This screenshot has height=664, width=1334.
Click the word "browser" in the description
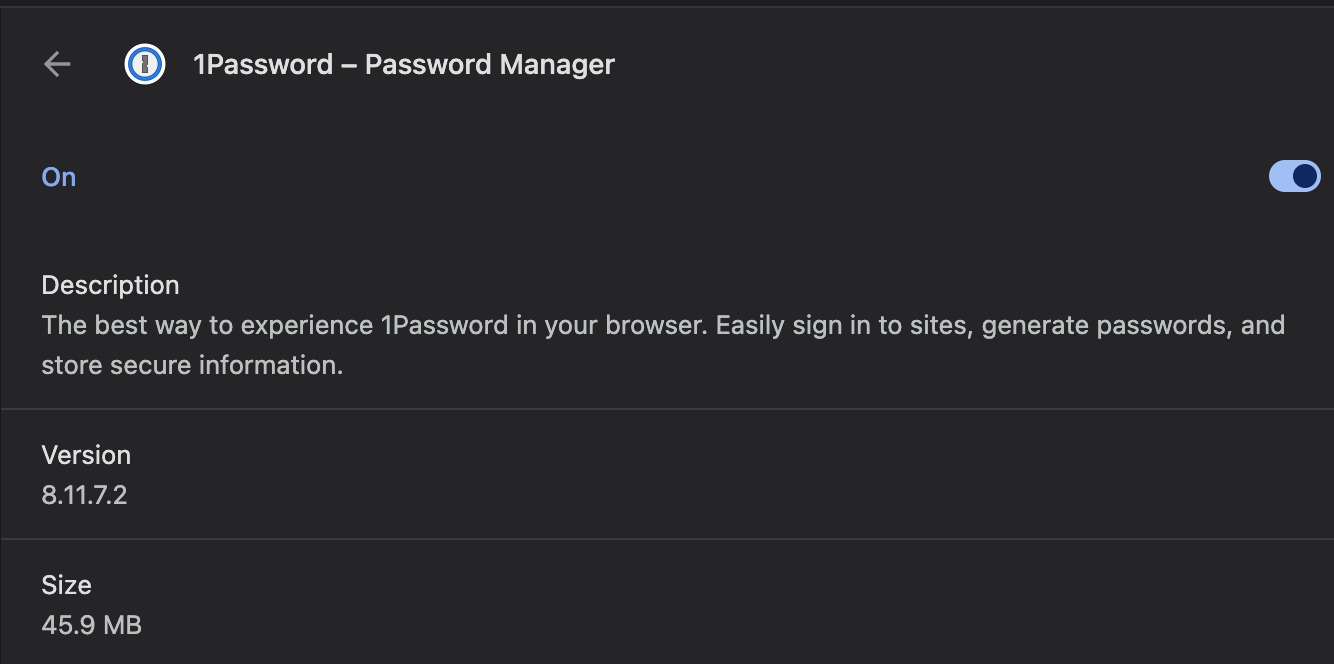pos(658,325)
